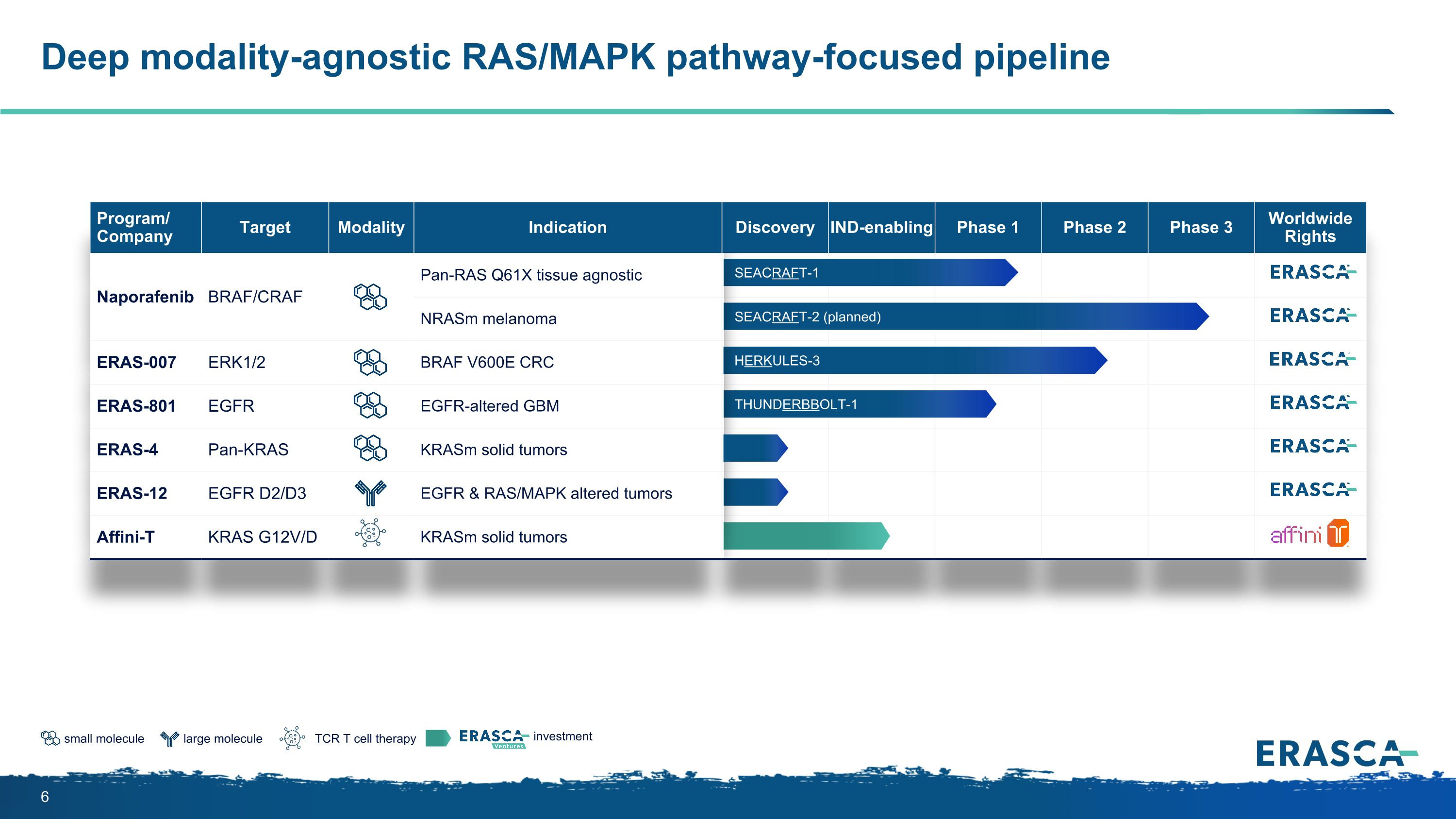The height and width of the screenshot is (819, 1456).
Task: Click the TCR T cell icon beside Affini-T
Action: (370, 533)
